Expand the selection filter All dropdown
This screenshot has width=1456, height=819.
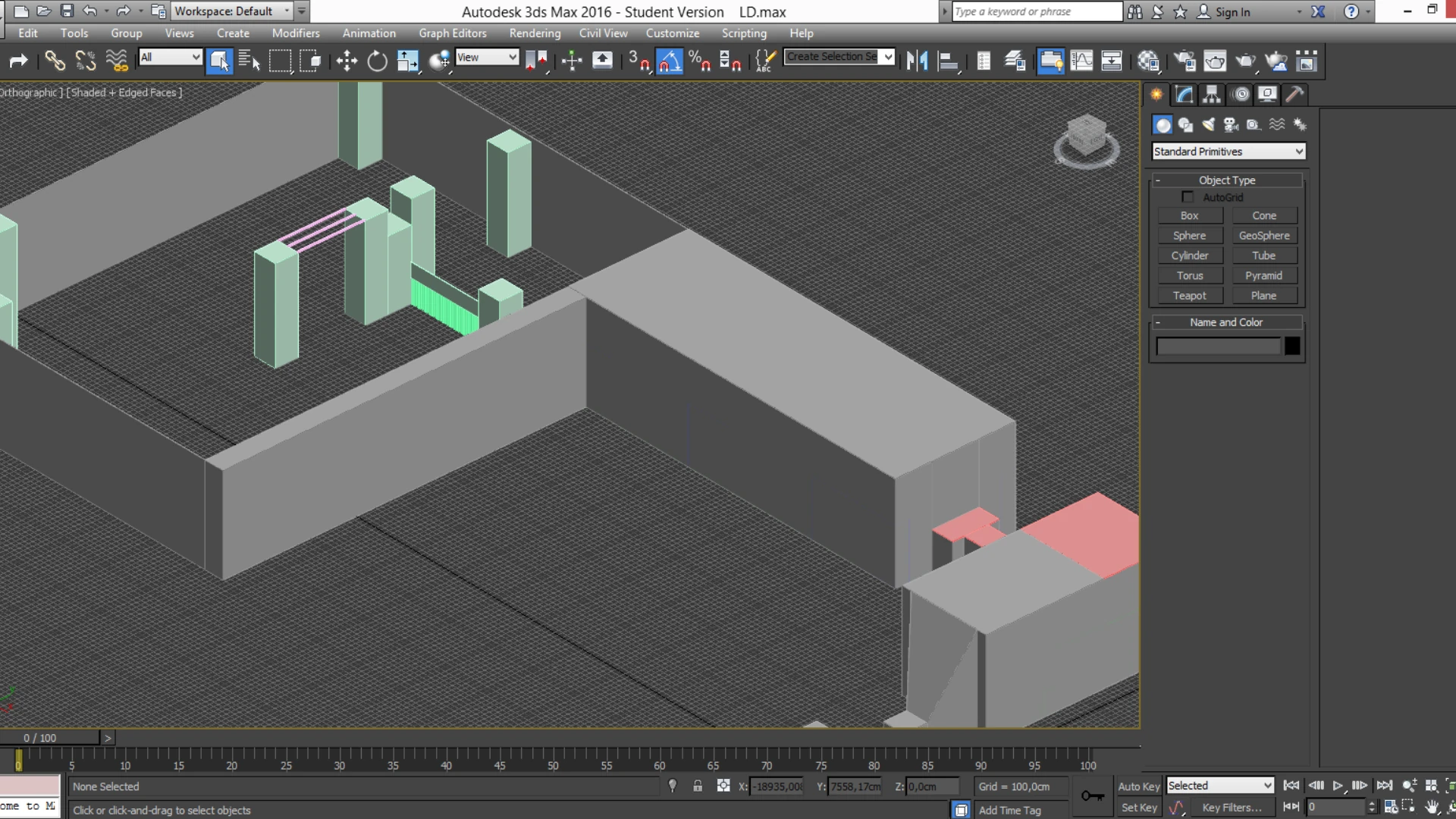(171, 57)
